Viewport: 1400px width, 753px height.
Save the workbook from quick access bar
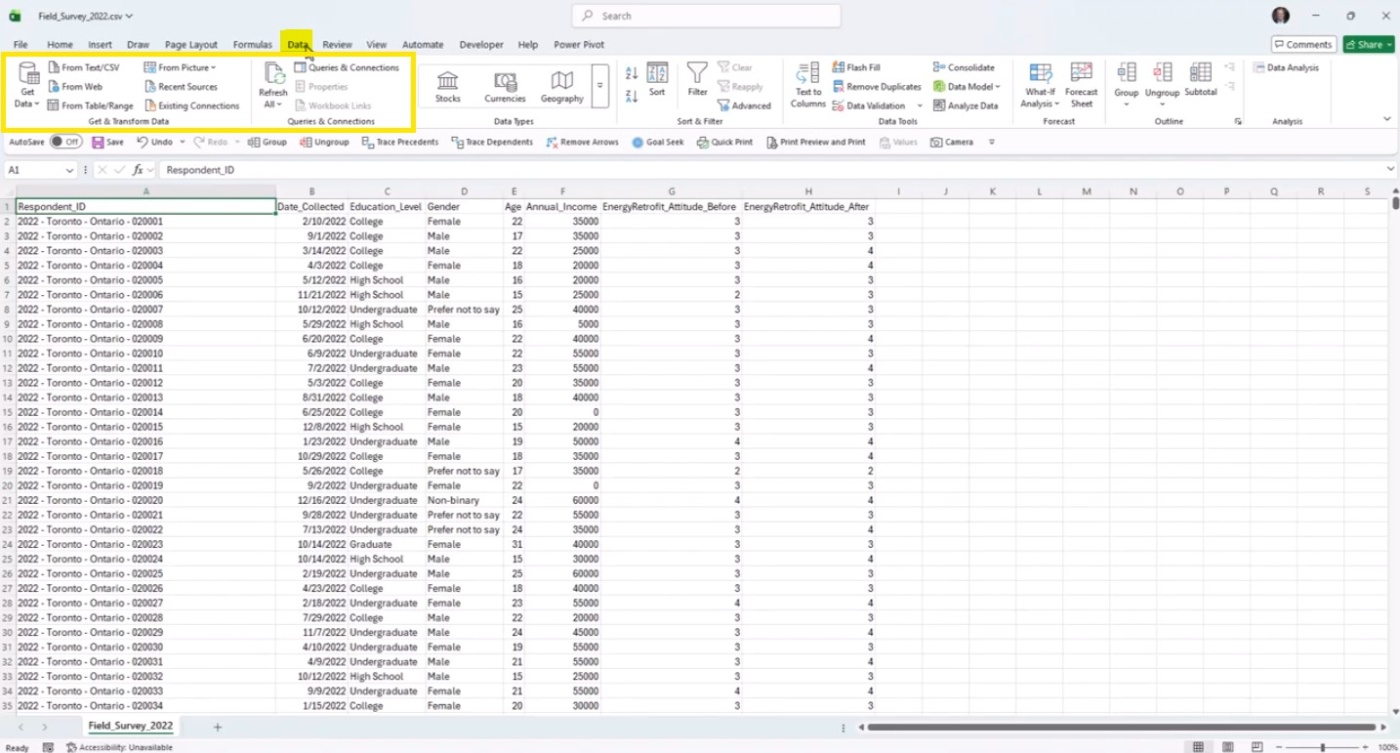[x=108, y=142]
